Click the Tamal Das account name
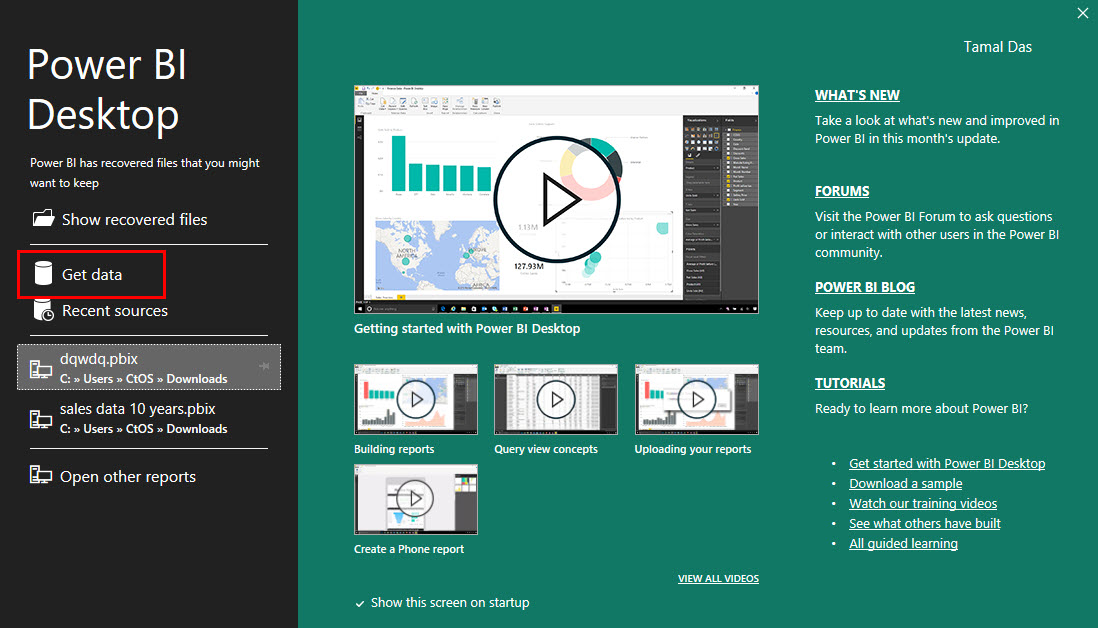The image size is (1098, 628). click(997, 47)
